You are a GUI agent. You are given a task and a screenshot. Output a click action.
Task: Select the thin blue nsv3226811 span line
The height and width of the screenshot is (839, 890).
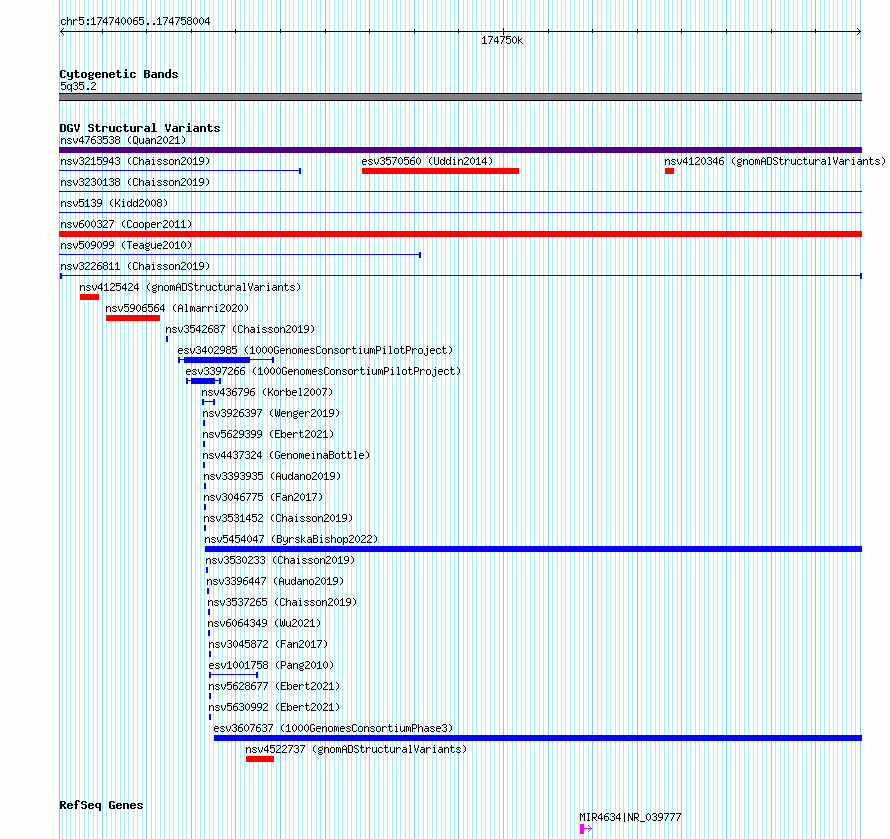point(461,276)
